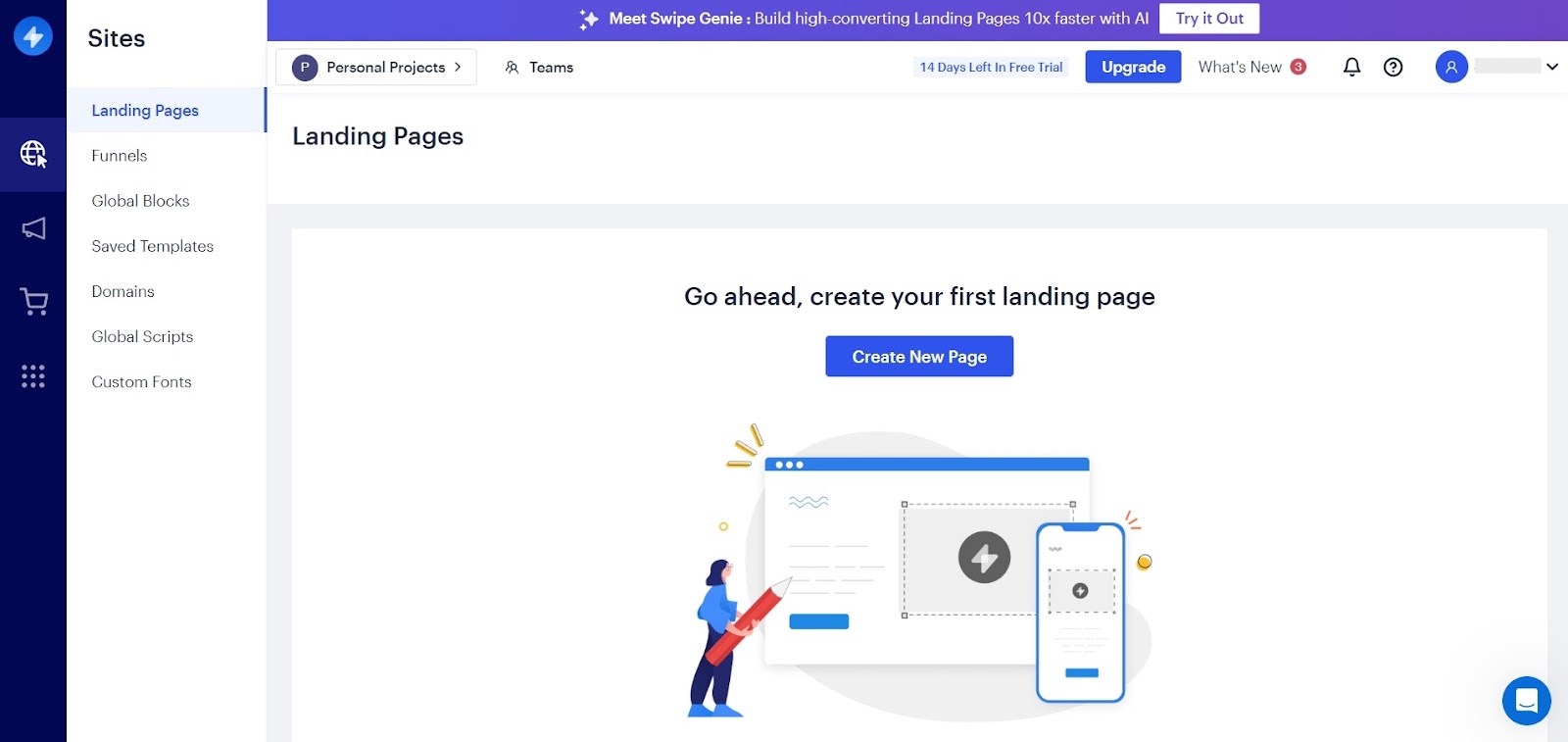Viewport: 1568px width, 742px height.
Task: Open the Teams link
Action: [551, 67]
